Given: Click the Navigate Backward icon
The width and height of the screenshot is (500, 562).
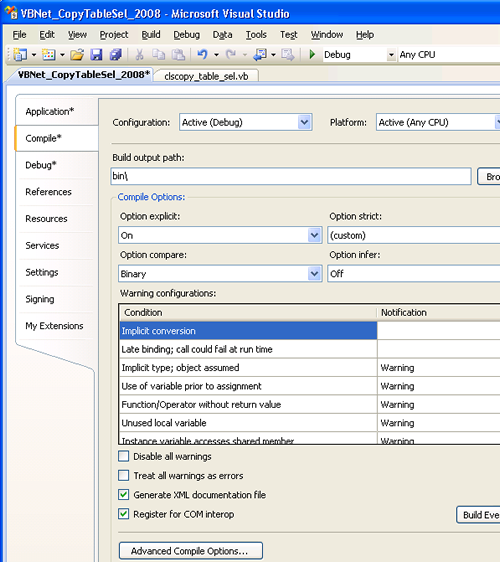Looking at the screenshot, I should tap(260, 54).
